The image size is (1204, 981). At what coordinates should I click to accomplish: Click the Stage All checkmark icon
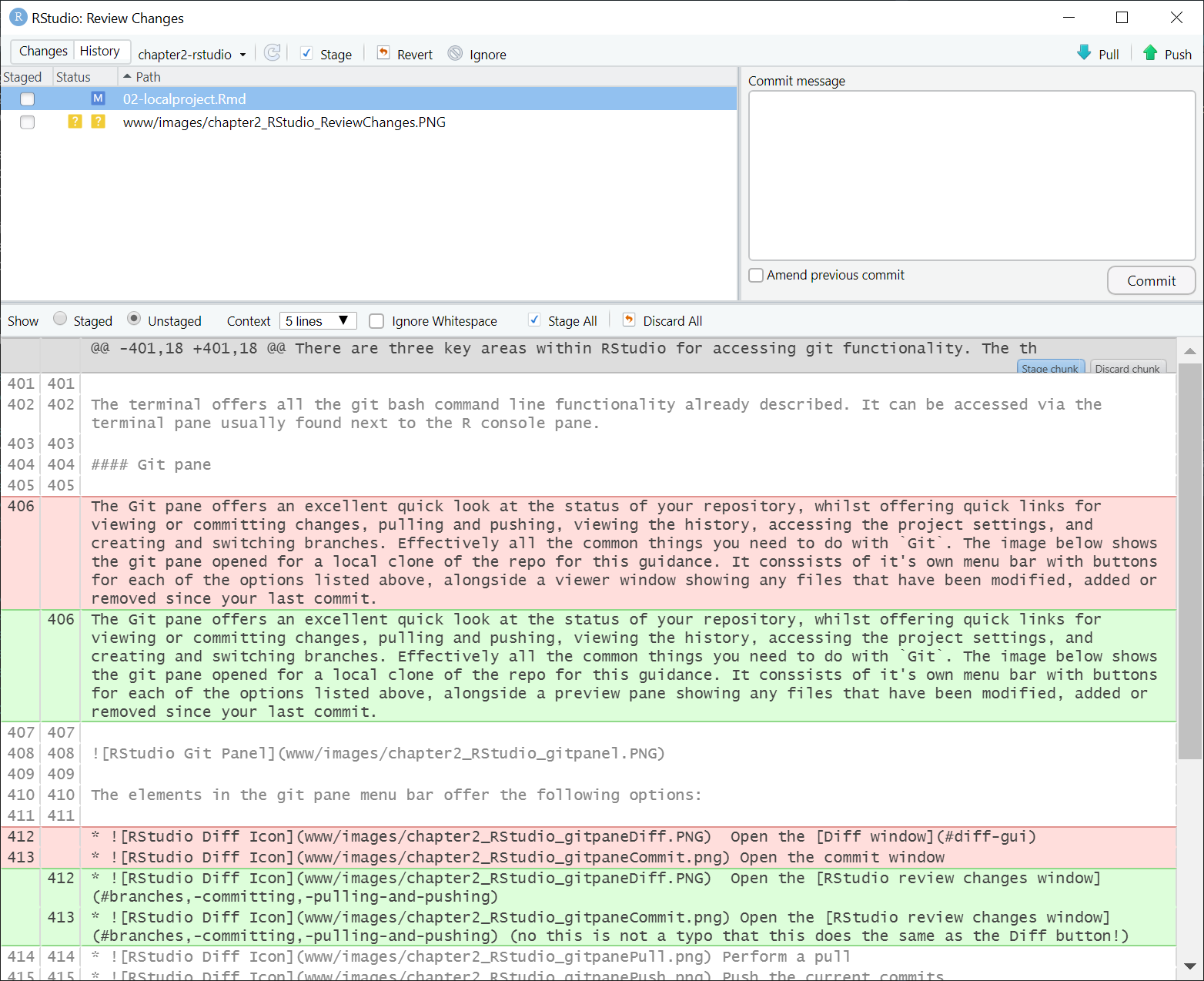click(x=534, y=320)
